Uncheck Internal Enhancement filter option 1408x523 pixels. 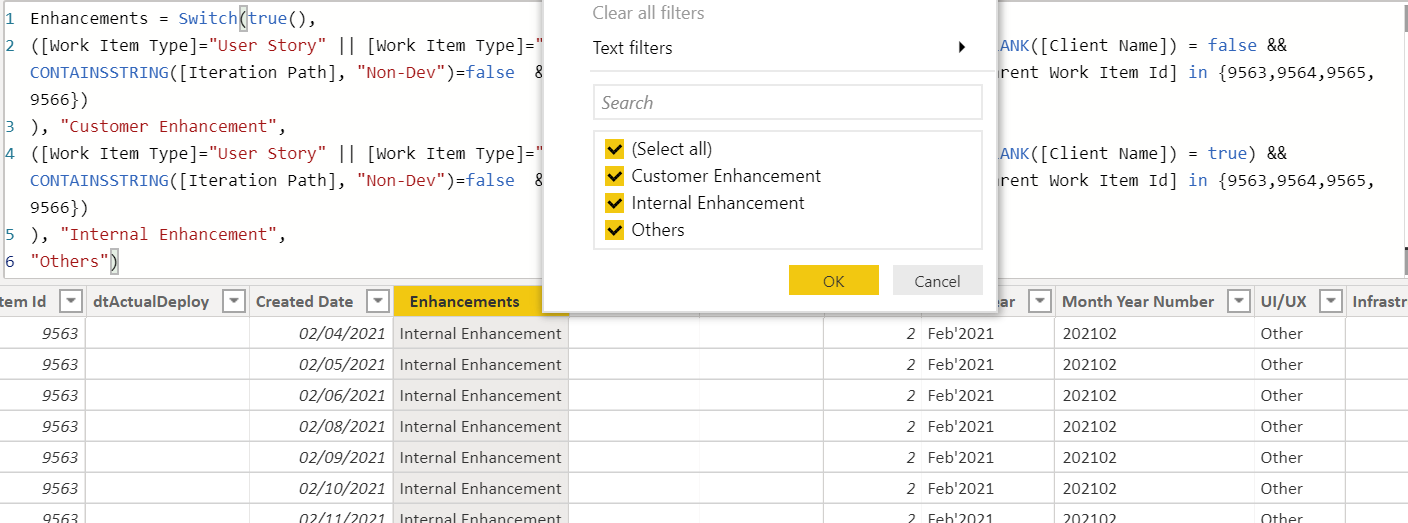[x=615, y=203]
